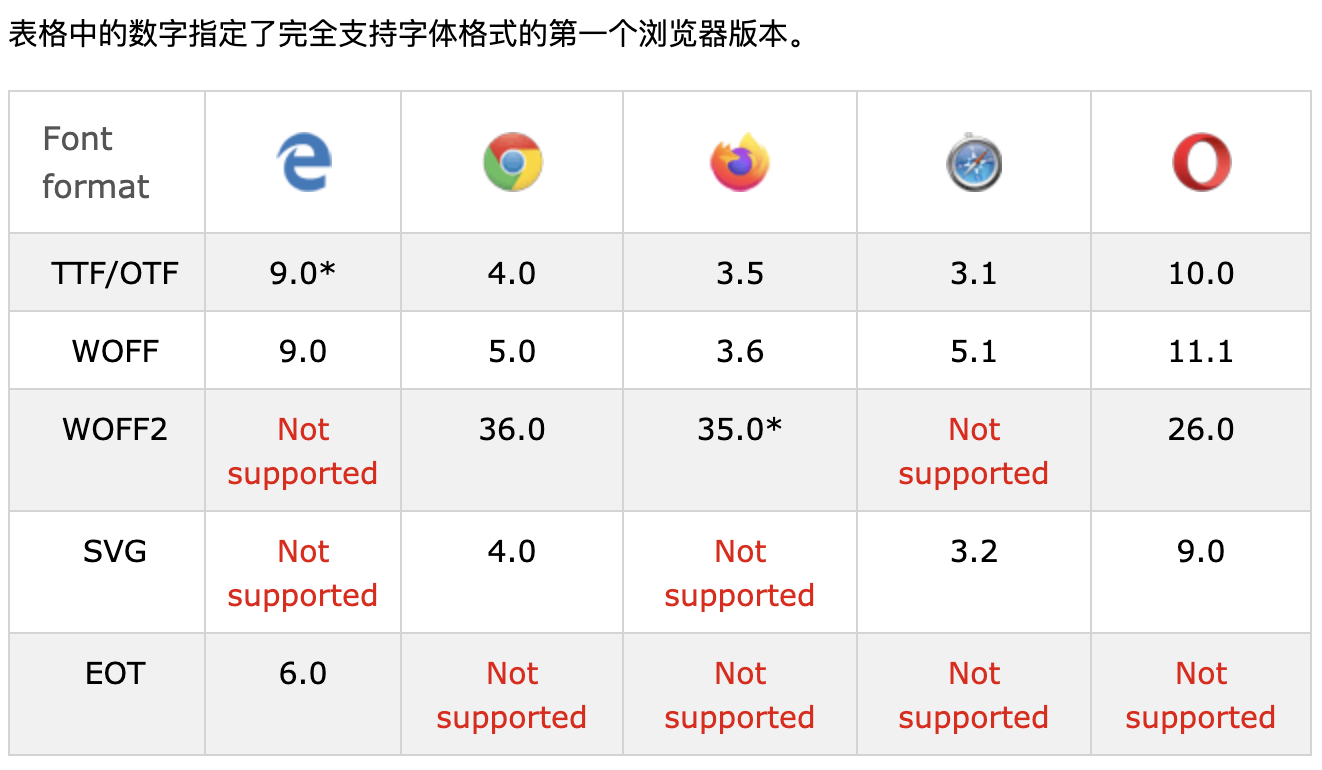1322x770 pixels.
Task: Click Chrome's WOFF2 version 36.0
Action: (512, 429)
